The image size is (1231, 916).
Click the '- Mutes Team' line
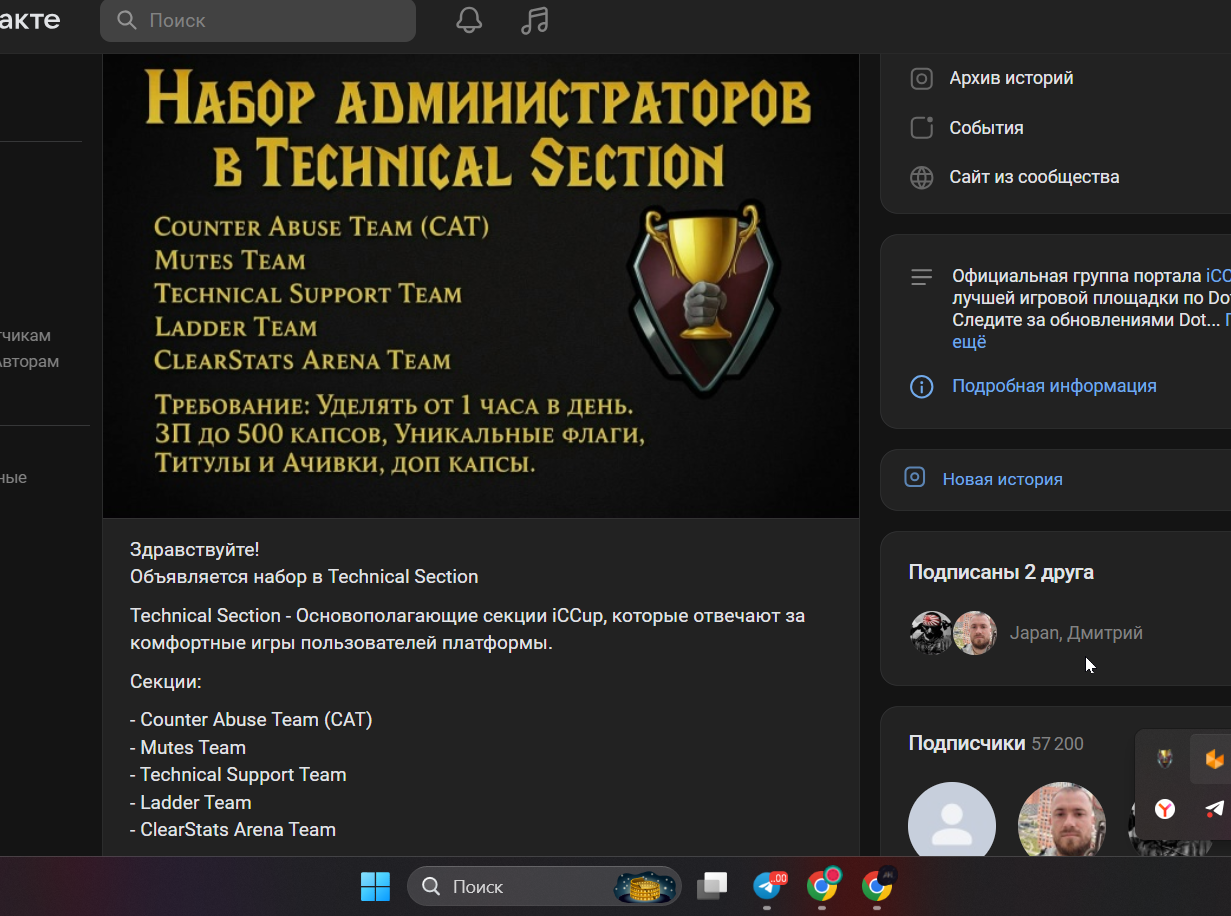[x=188, y=747]
